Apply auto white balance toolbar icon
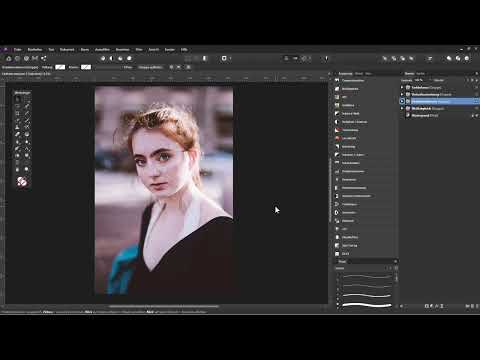Image resolution: width=480 pixels, height=360 pixels. 129,58
